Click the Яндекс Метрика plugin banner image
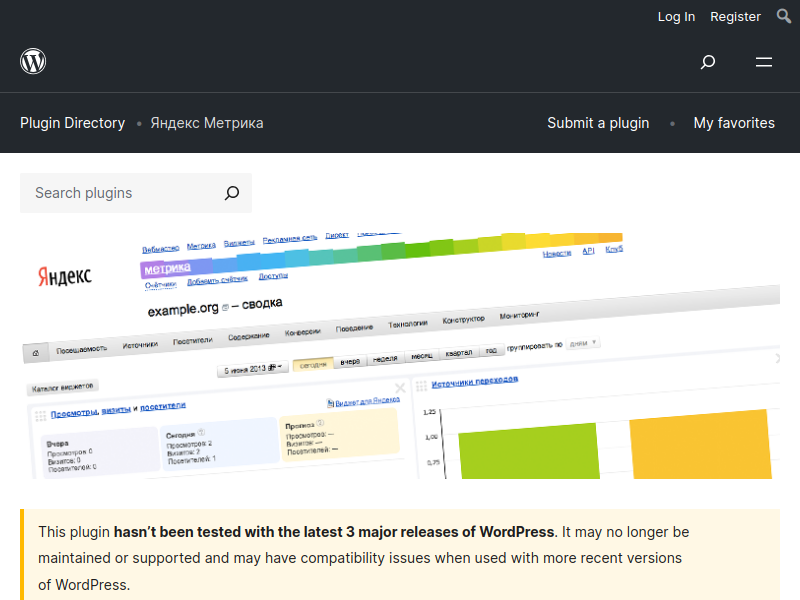The width and height of the screenshot is (800, 600). click(x=400, y=356)
